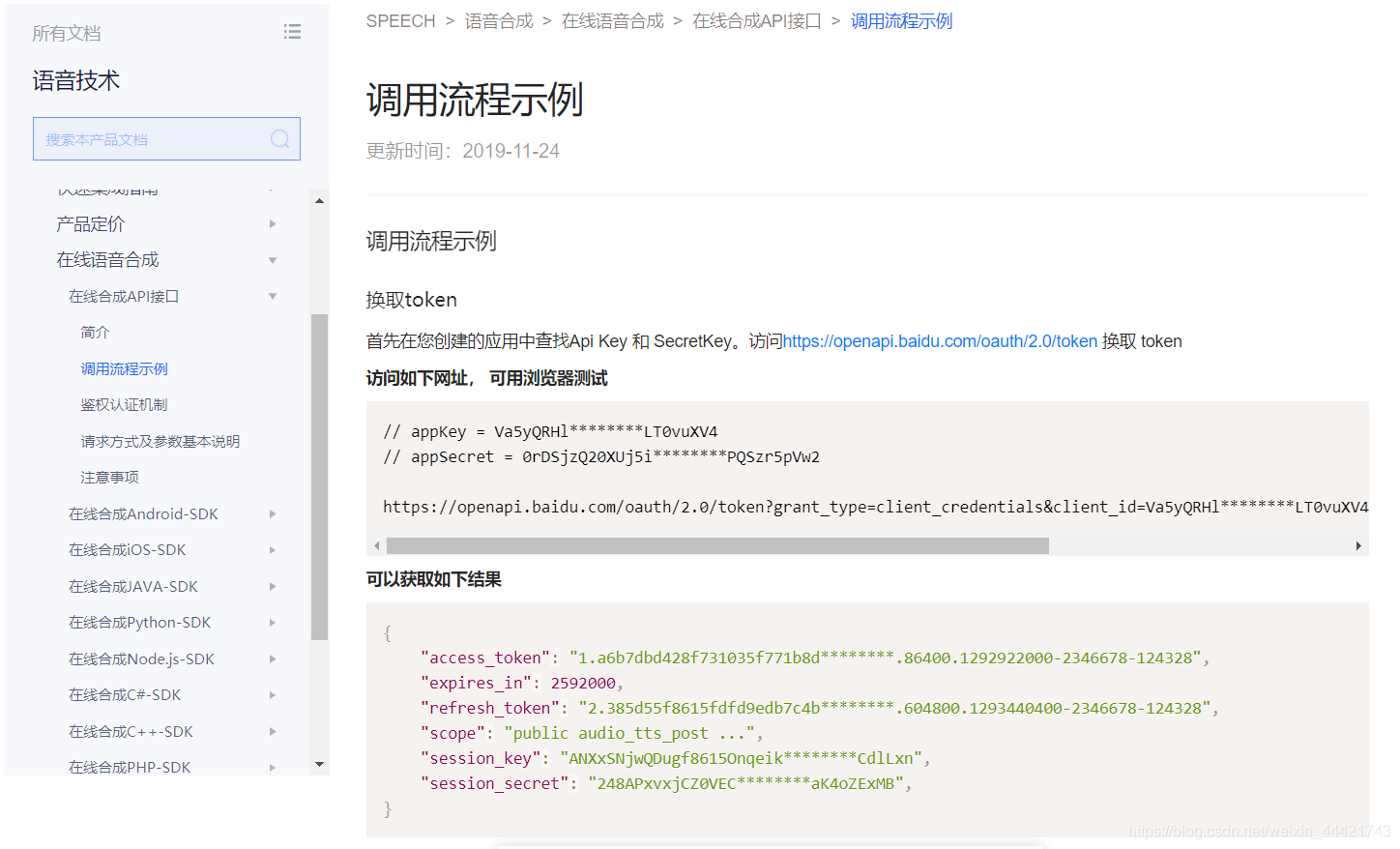Open 在线合成JAVA-SDK item
1400x849 pixels.
coord(132,587)
